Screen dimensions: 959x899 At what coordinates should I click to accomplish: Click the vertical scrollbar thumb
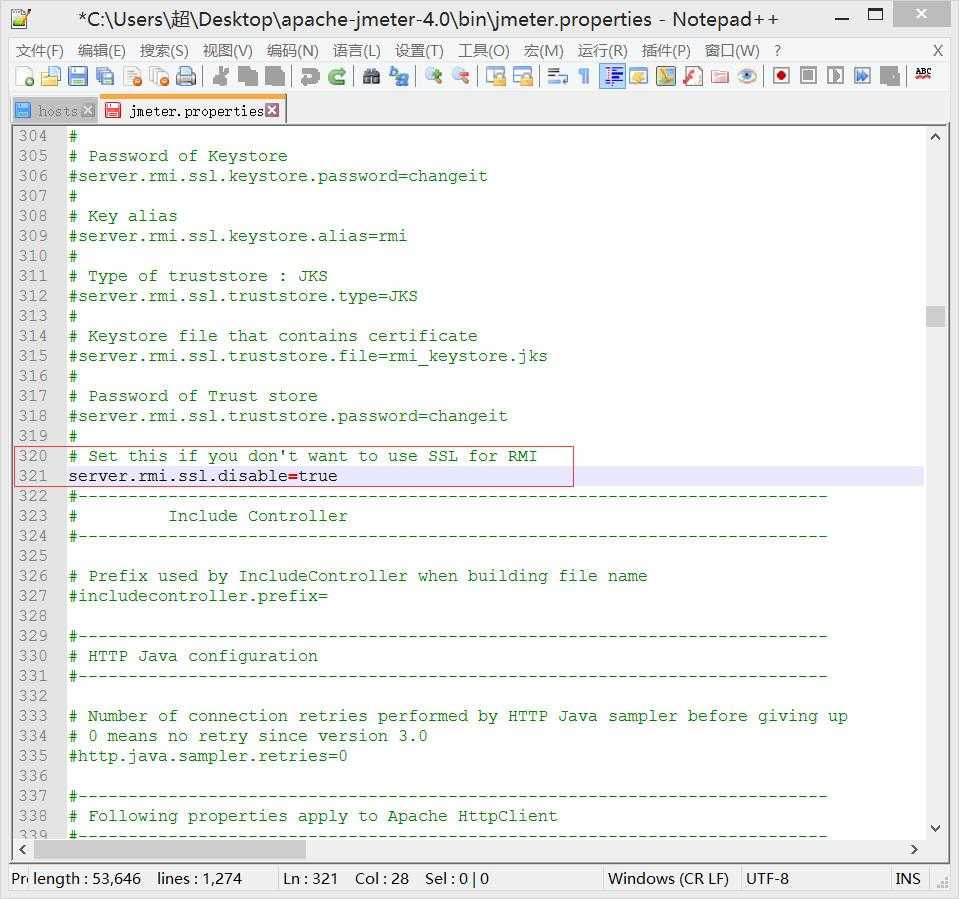click(x=935, y=316)
